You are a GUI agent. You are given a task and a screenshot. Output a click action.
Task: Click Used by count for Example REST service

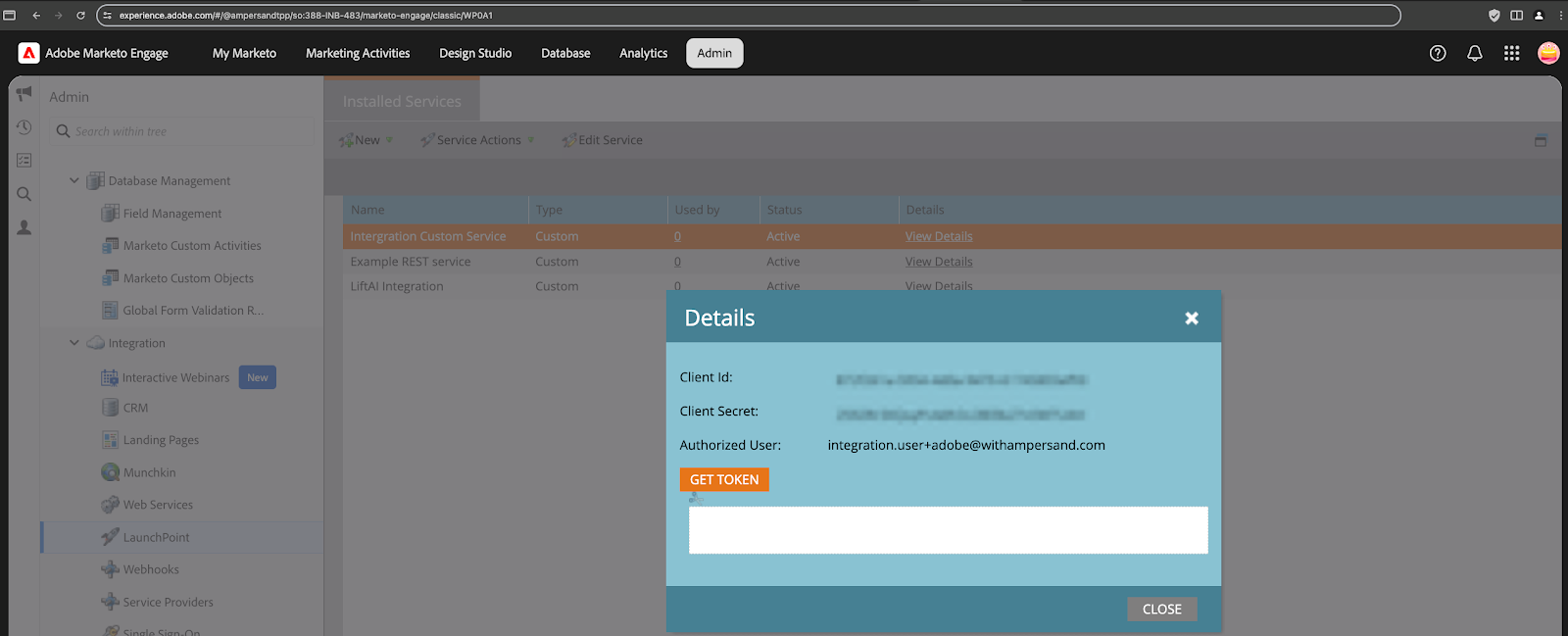[677, 262]
